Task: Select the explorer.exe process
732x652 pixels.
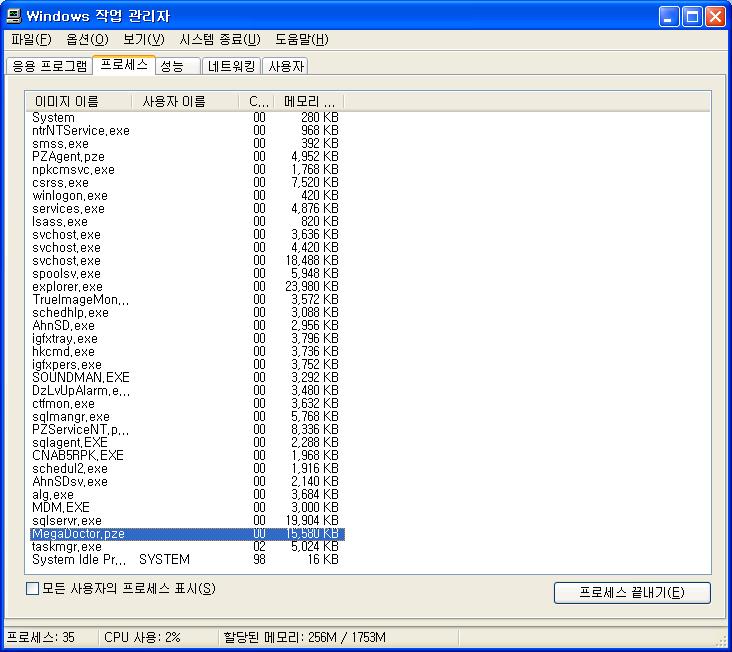Action: click(x=187, y=287)
